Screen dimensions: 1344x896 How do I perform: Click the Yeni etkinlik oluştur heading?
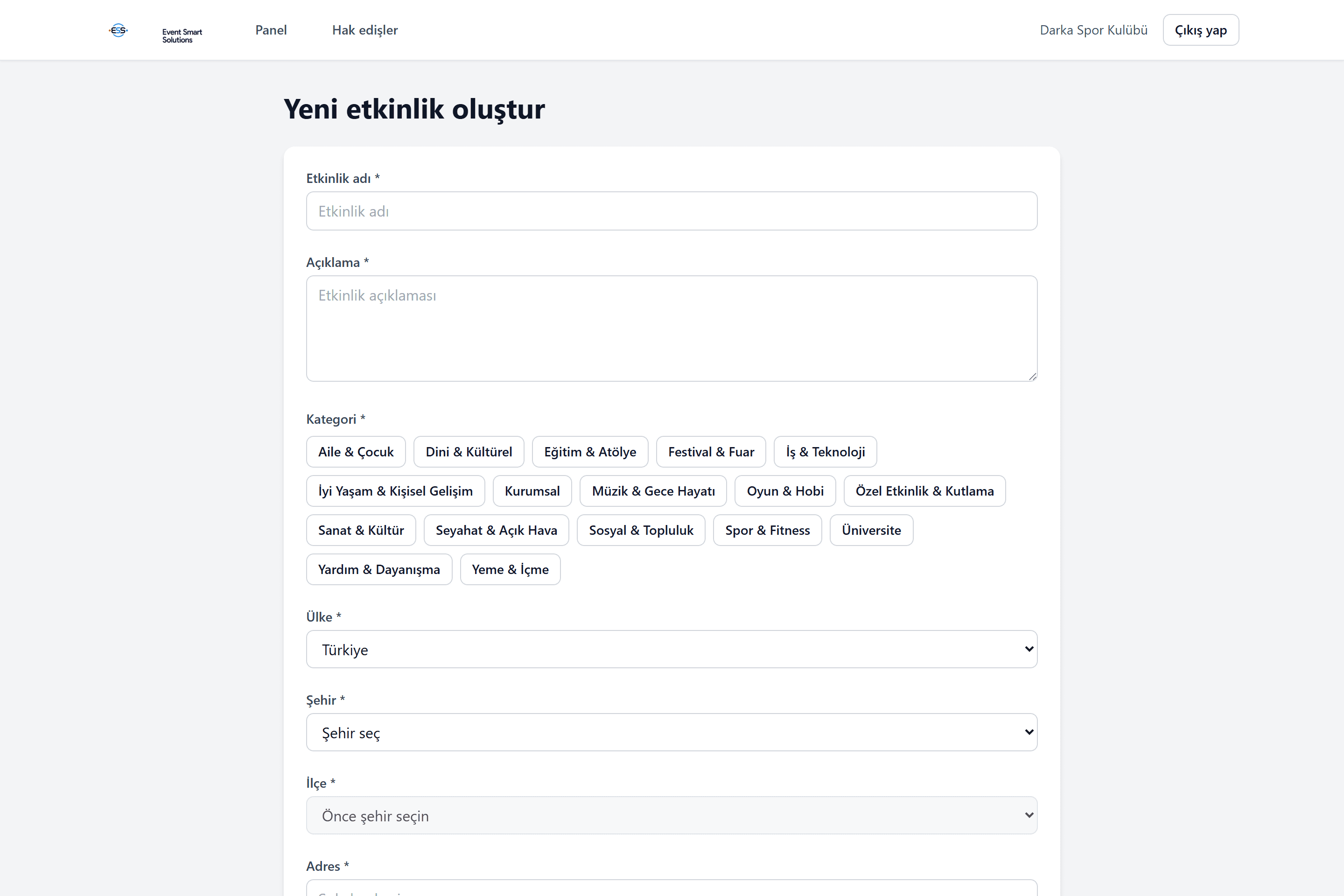pyautogui.click(x=414, y=109)
